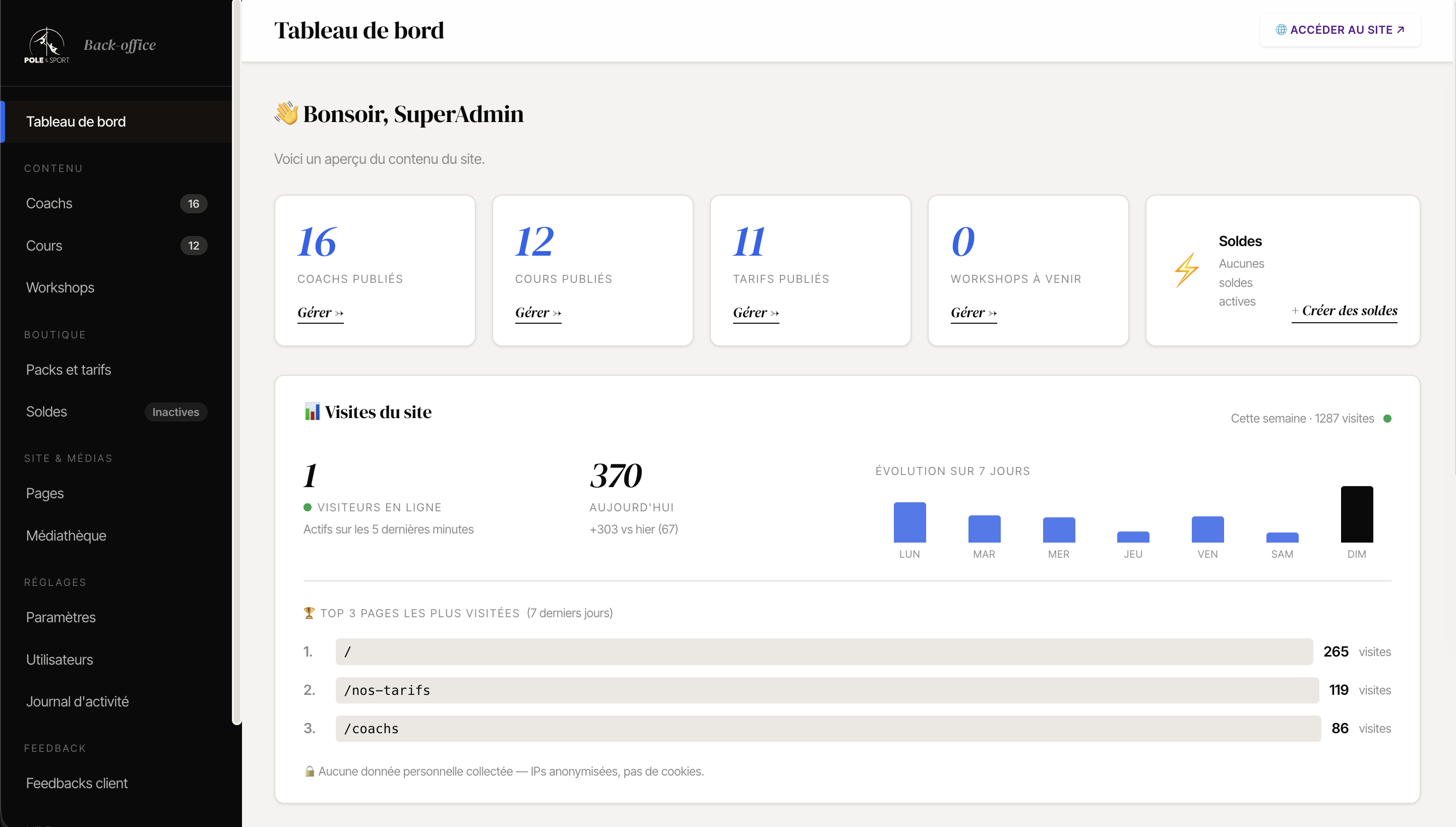This screenshot has height=827, width=1456.
Task: Click 'Actifs sur les 5 dernières minutes'
Action: 388,529
